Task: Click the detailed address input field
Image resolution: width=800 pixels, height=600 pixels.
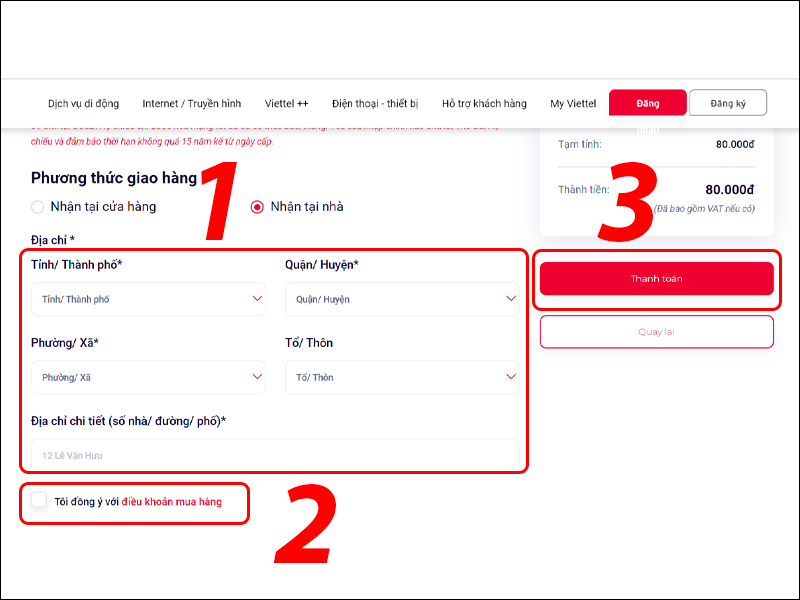Action: [x=274, y=455]
